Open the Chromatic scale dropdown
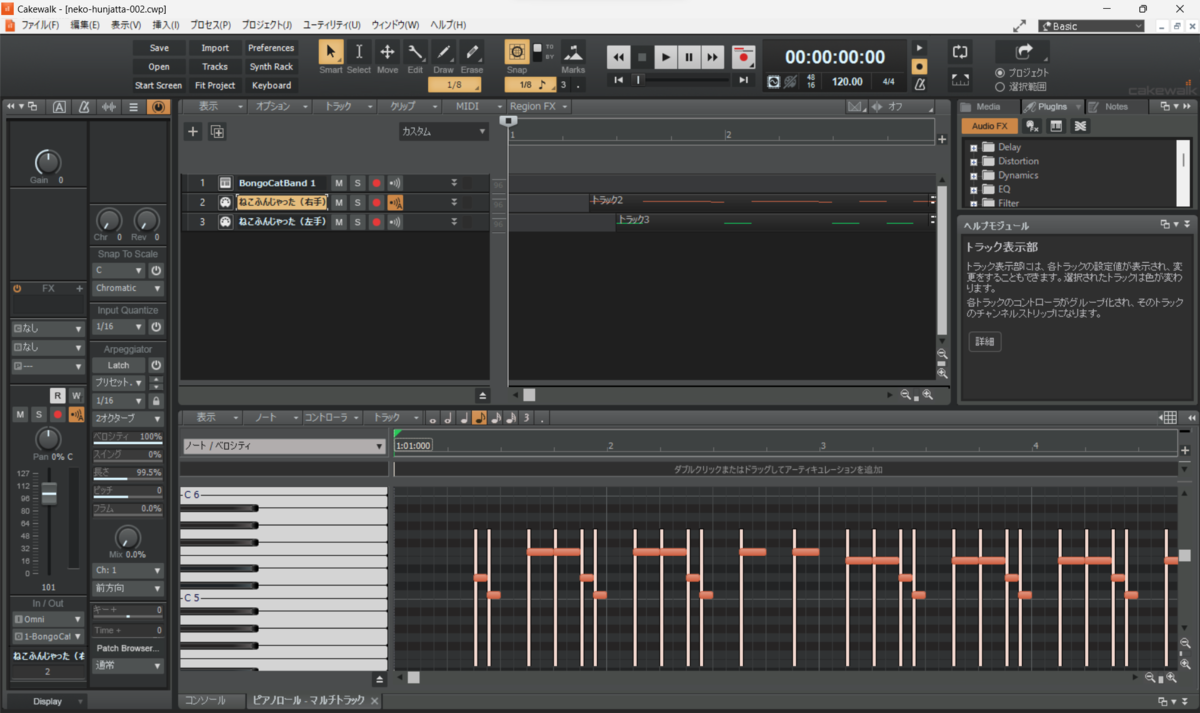The width and height of the screenshot is (1200, 713). [128, 288]
